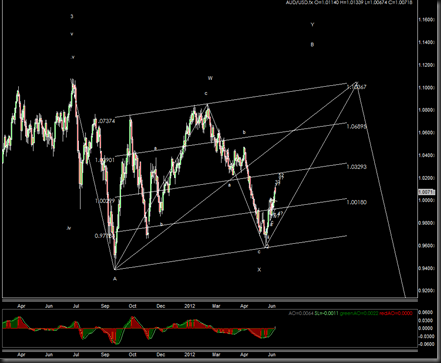Click the wave label W above the peak
Image resolution: width=441 pixels, height=363 pixels.
click(x=210, y=78)
